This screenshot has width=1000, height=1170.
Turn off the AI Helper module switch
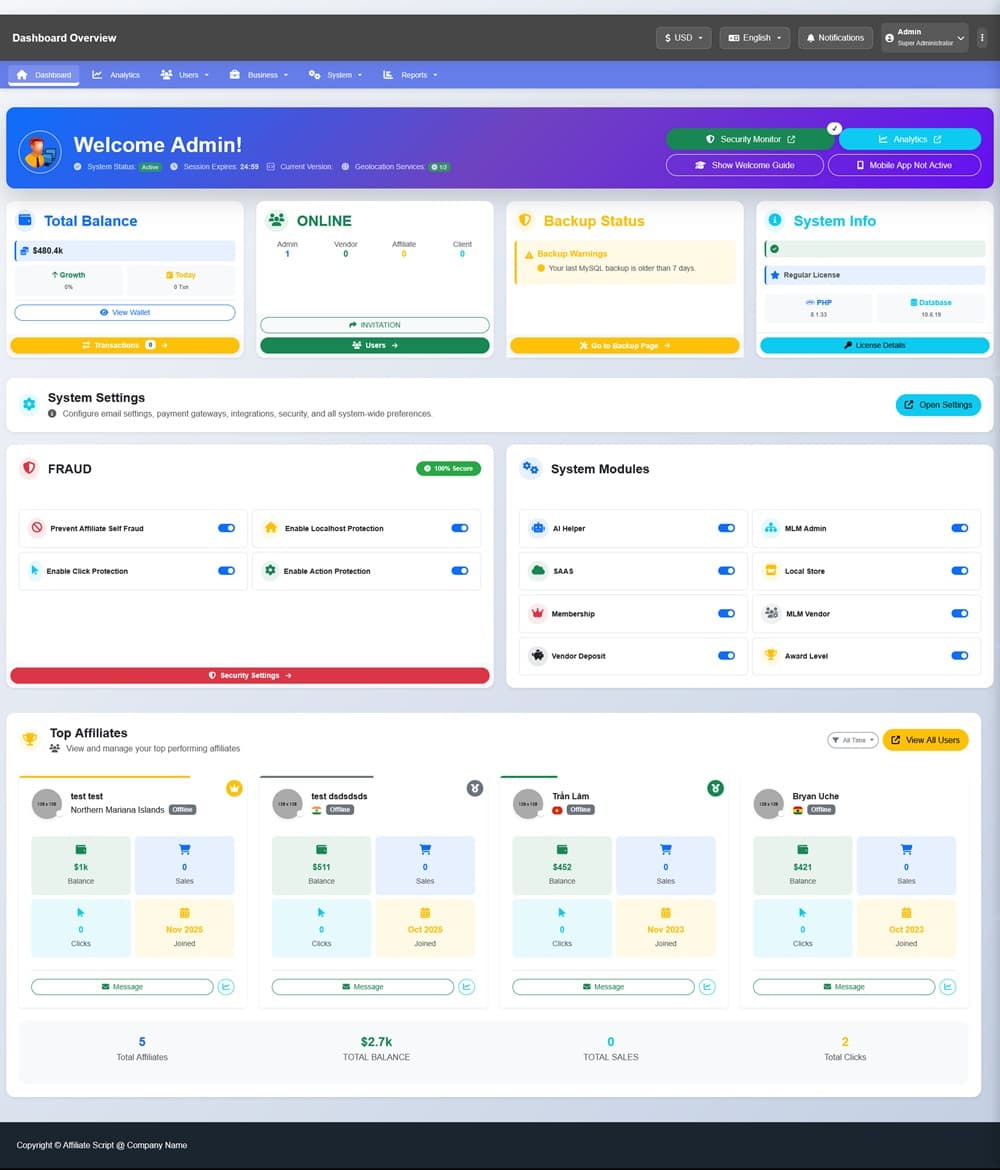point(726,528)
